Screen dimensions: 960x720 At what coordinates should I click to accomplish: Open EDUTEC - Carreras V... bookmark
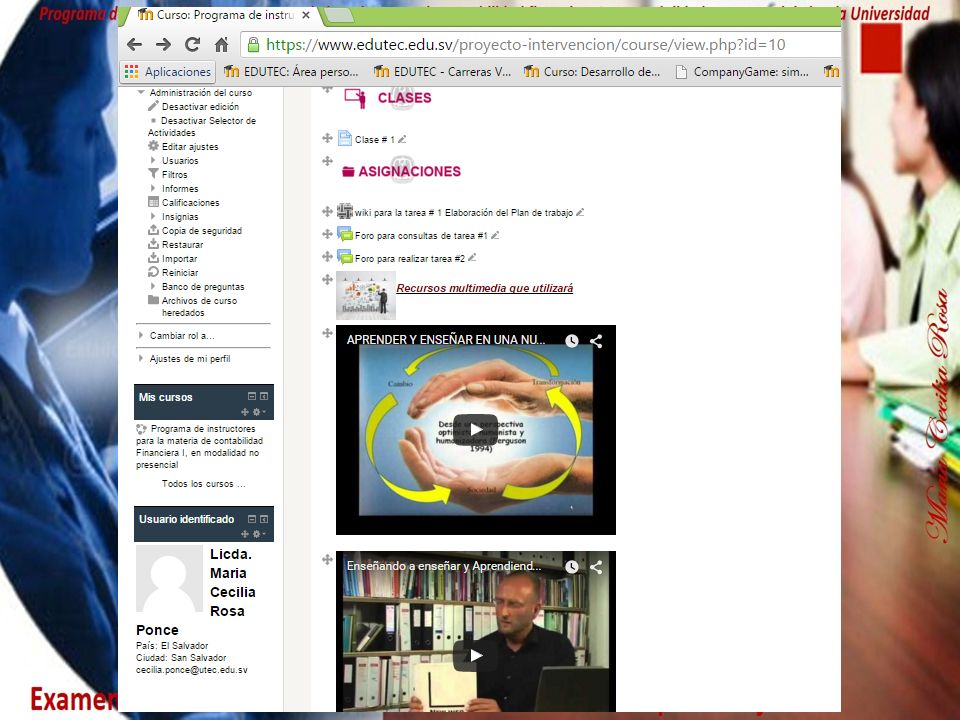point(442,72)
